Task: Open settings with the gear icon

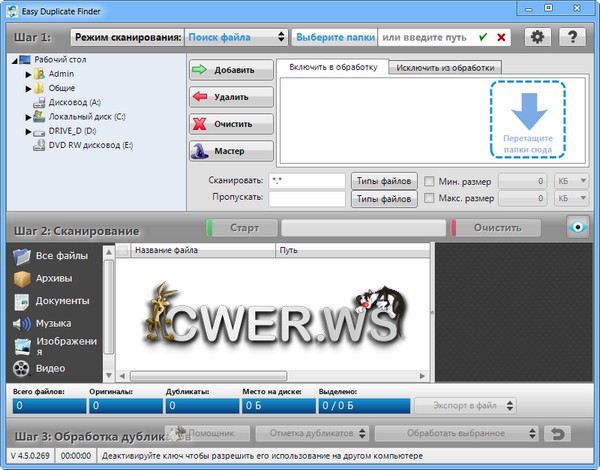Action: (537, 37)
